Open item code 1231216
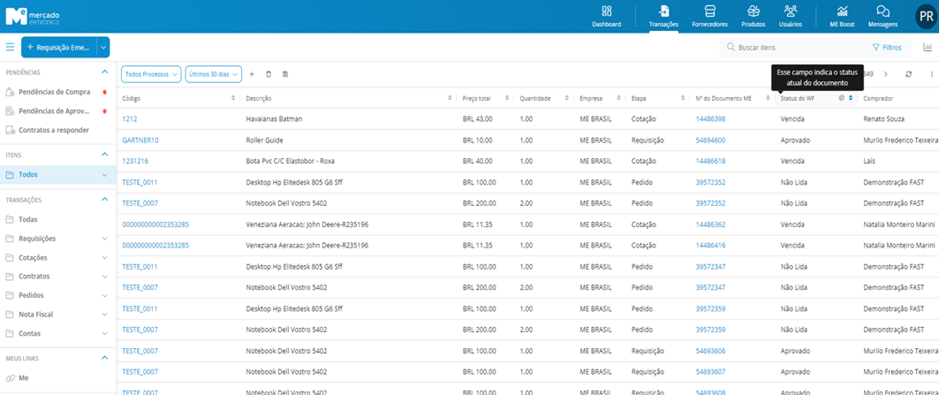This screenshot has height=395, width=939. click(135, 161)
